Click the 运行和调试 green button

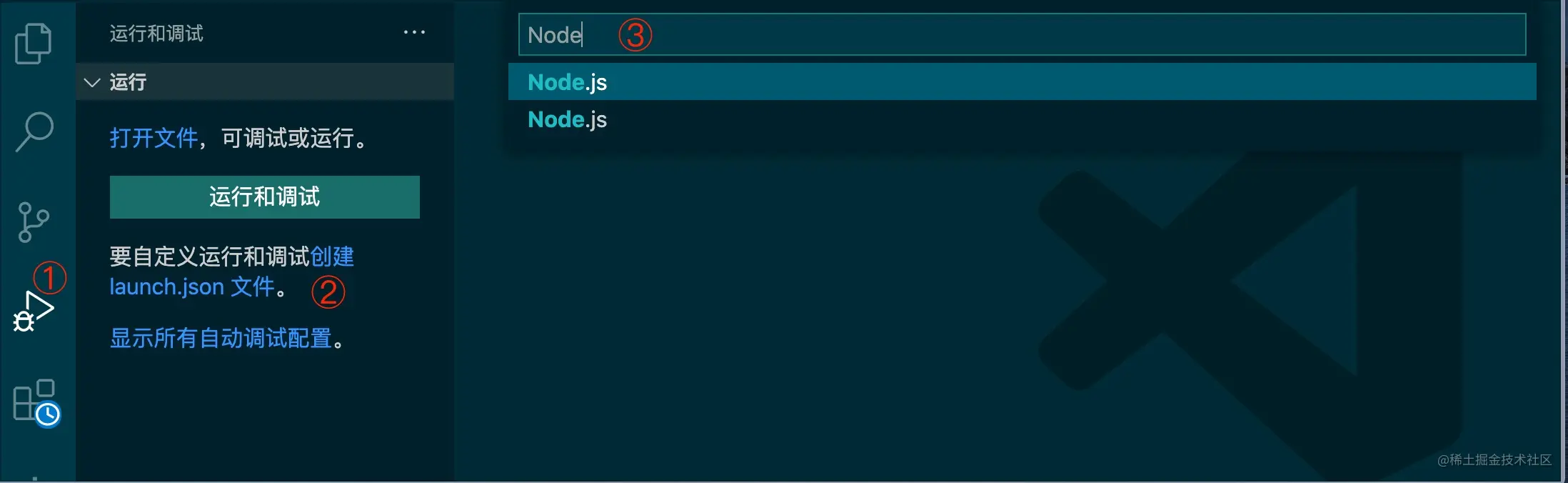(265, 196)
